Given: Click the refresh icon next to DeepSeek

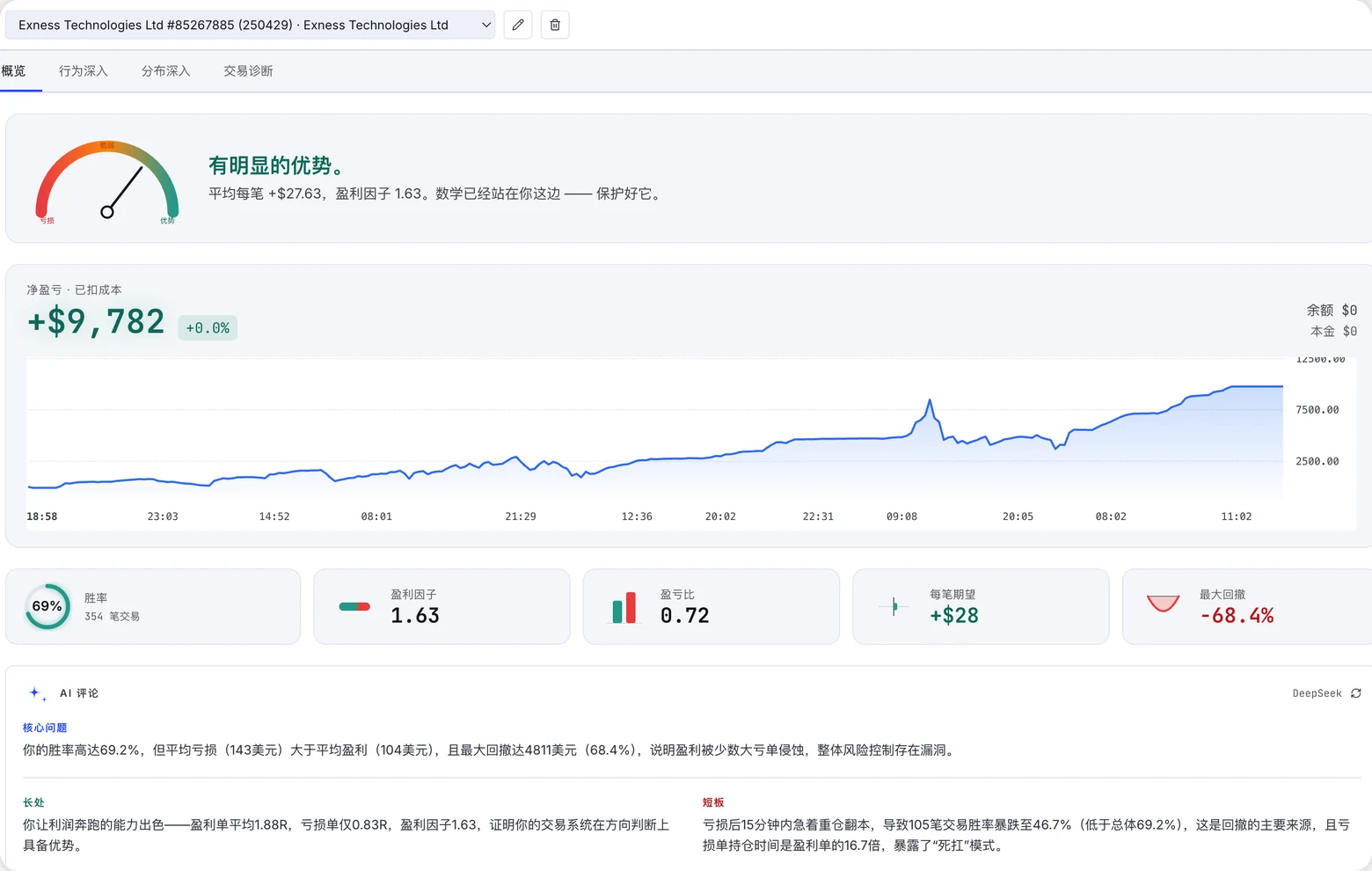Looking at the screenshot, I should [x=1355, y=693].
